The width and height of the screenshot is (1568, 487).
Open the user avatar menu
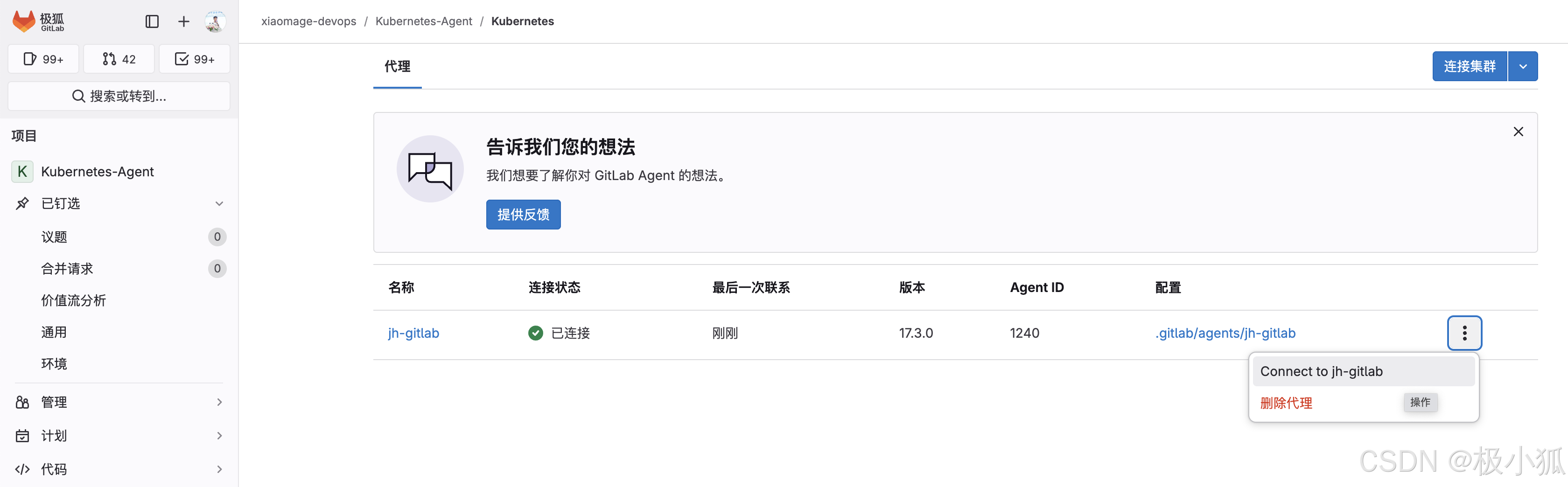(215, 21)
